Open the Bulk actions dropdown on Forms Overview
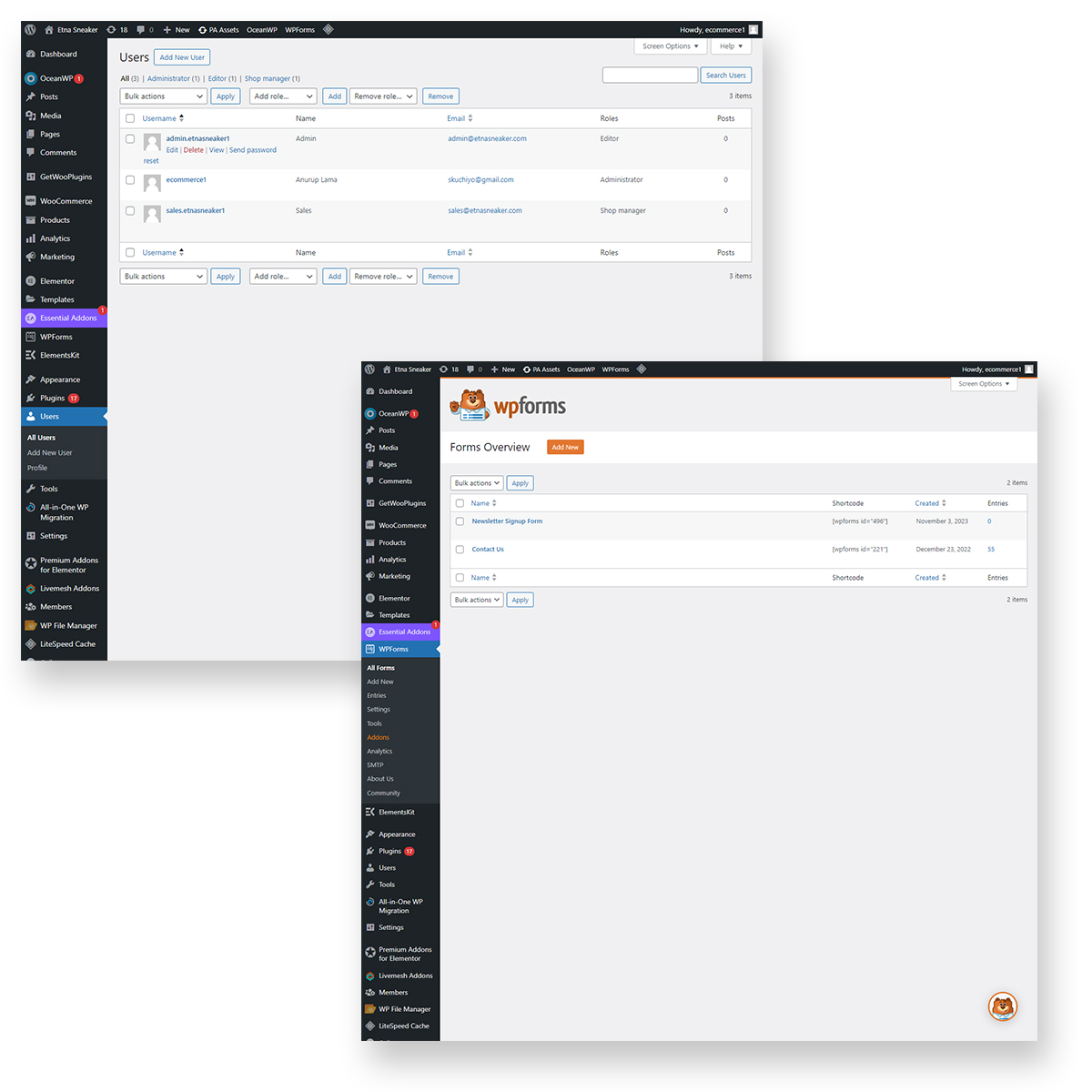Viewport: 1092px width, 1092px height. 476,482
